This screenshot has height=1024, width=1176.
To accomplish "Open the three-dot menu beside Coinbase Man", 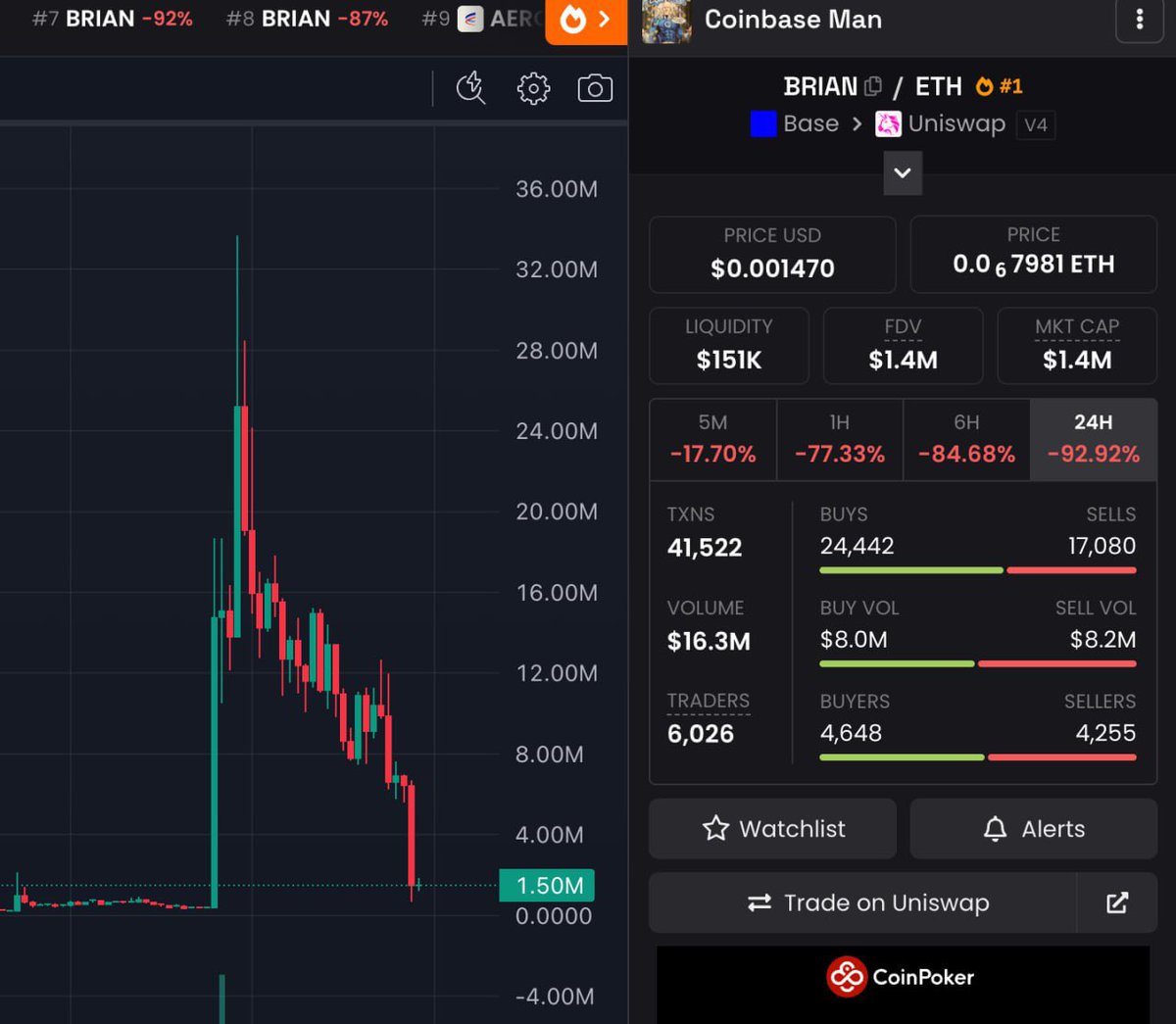I will click(x=1139, y=20).
